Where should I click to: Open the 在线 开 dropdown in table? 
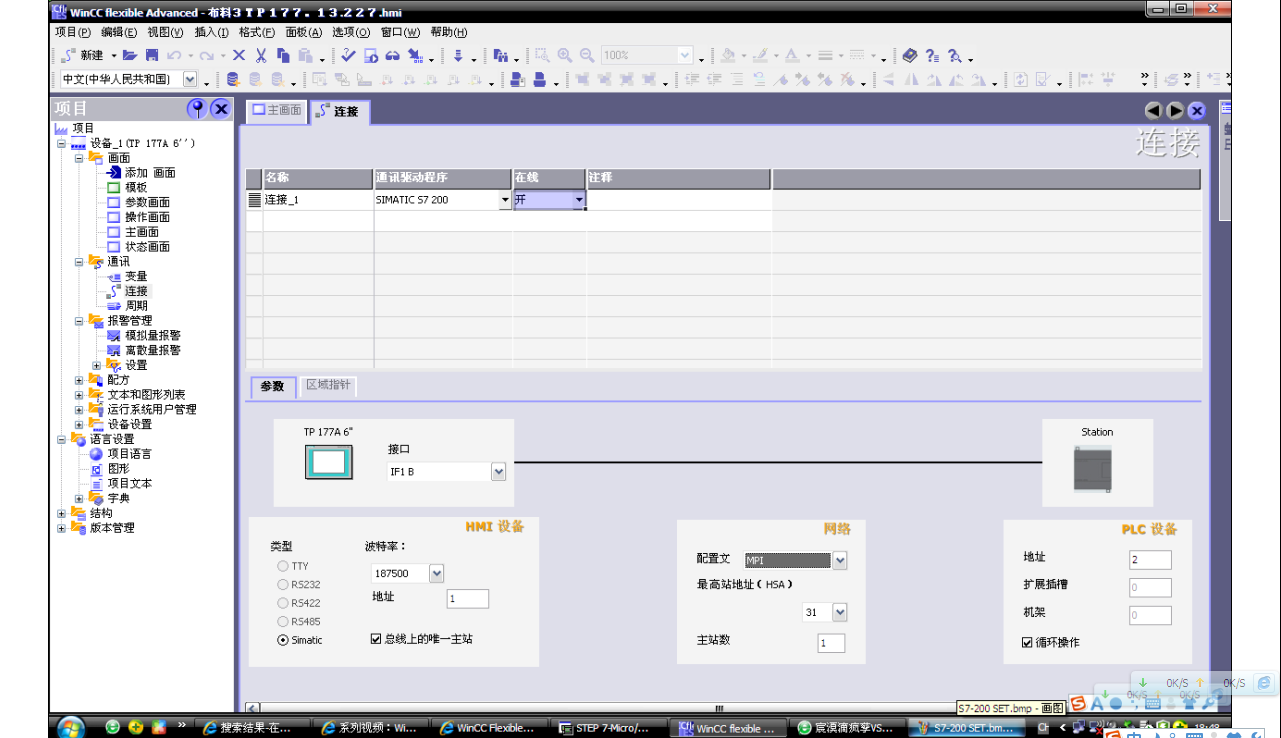pyautogui.click(x=579, y=200)
